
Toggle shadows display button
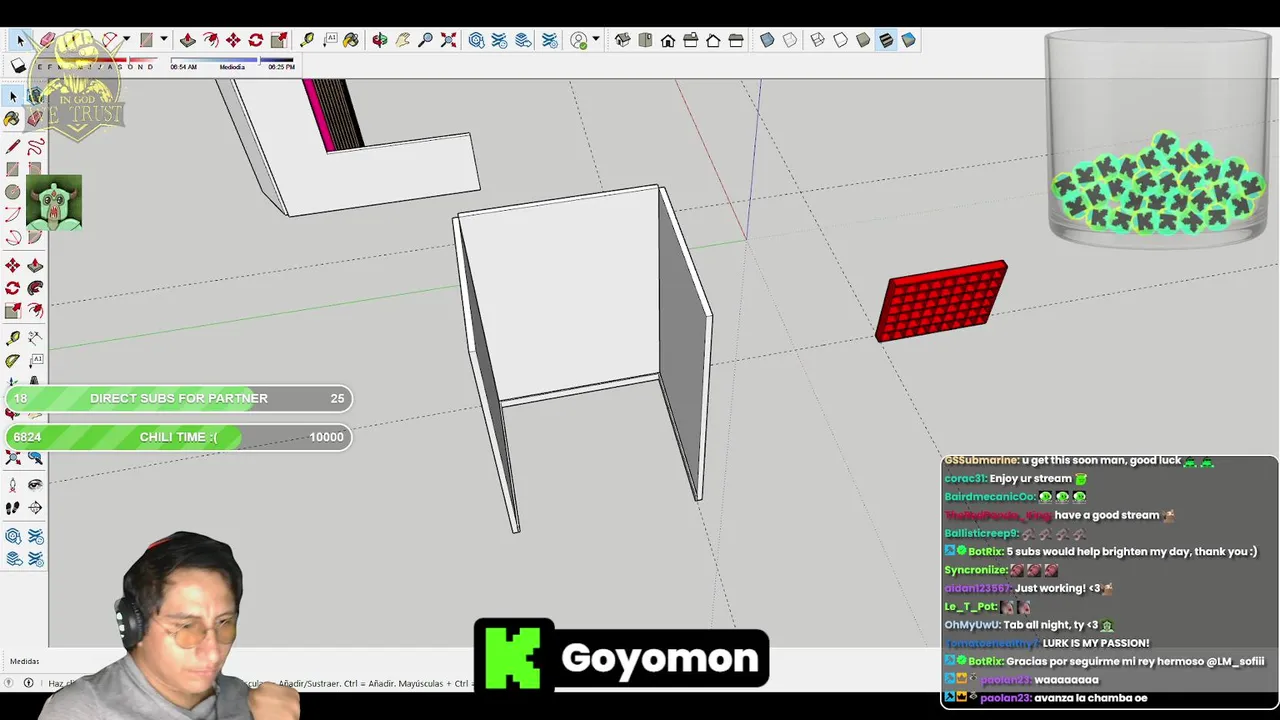click(x=19, y=66)
